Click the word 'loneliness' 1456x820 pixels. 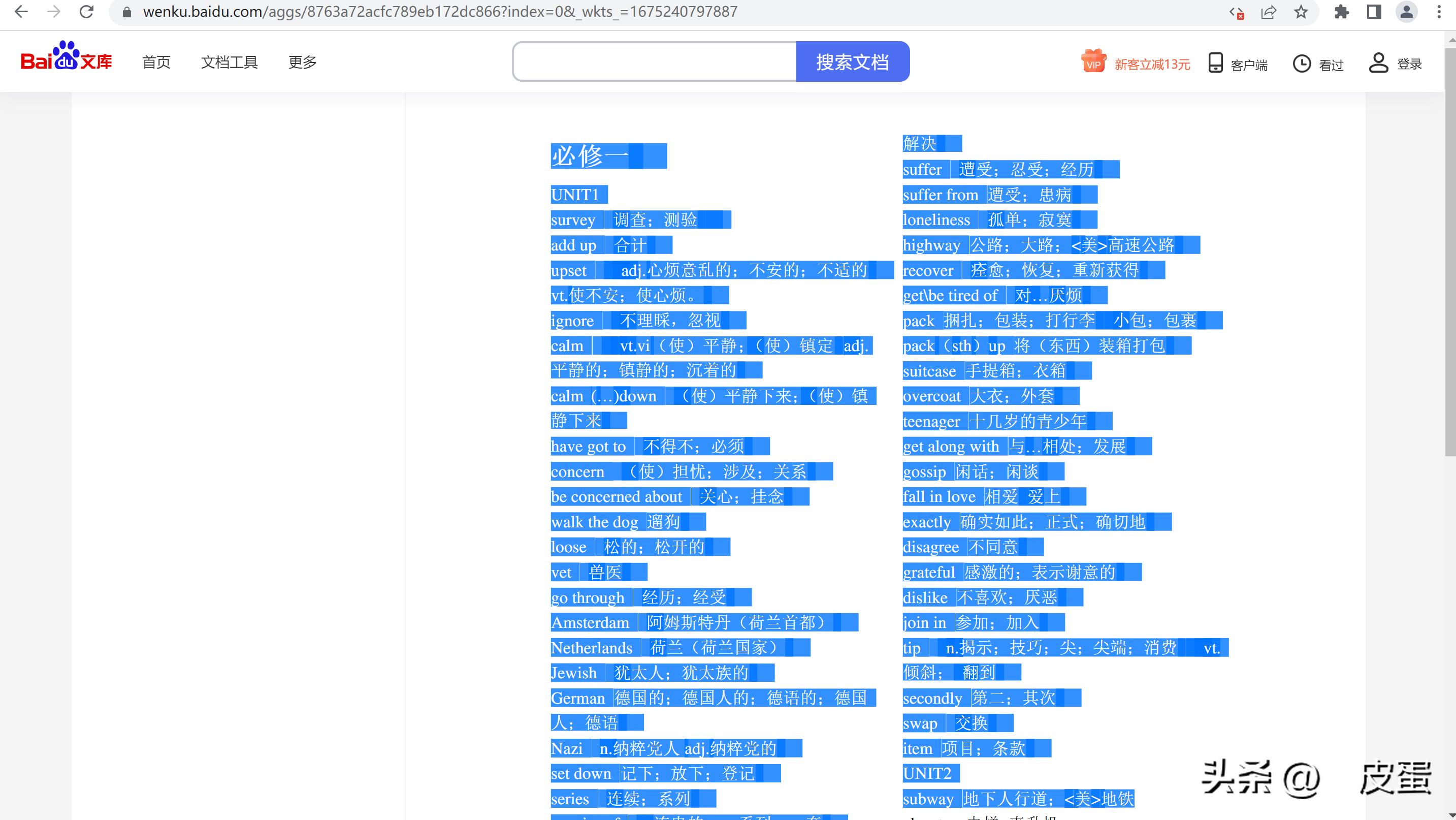936,219
